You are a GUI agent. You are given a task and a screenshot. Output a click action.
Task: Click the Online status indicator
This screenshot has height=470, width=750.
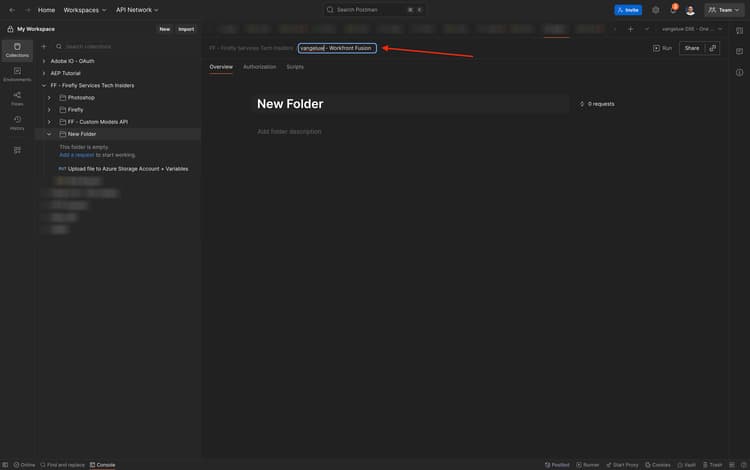coord(24,465)
